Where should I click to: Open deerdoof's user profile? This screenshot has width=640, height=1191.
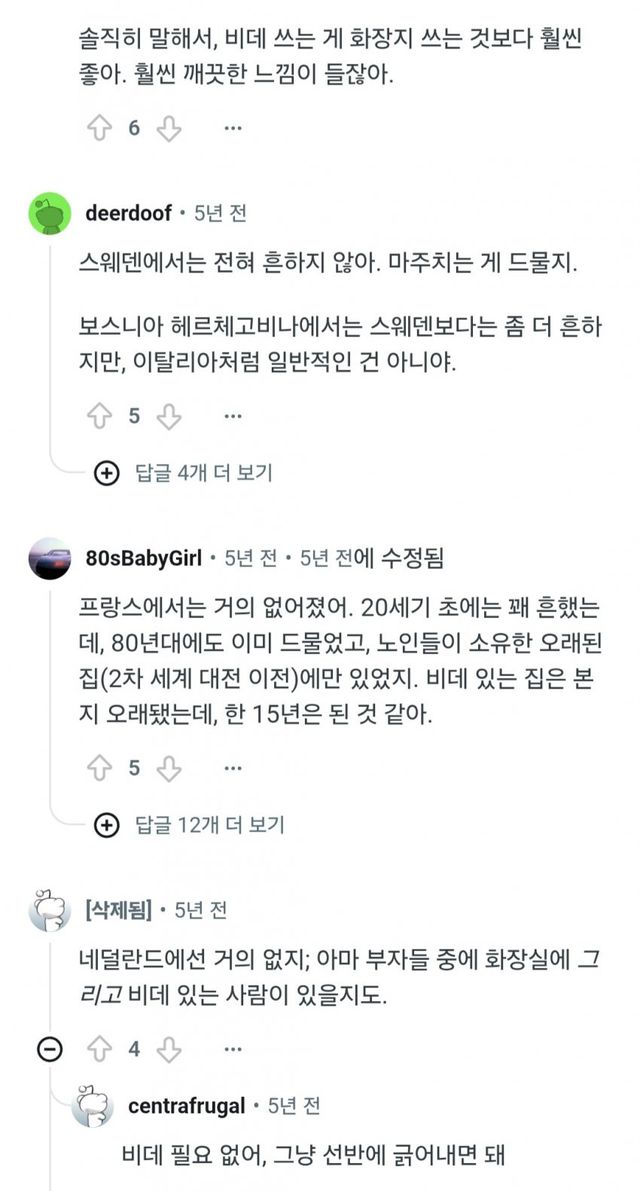pyautogui.click(x=128, y=213)
